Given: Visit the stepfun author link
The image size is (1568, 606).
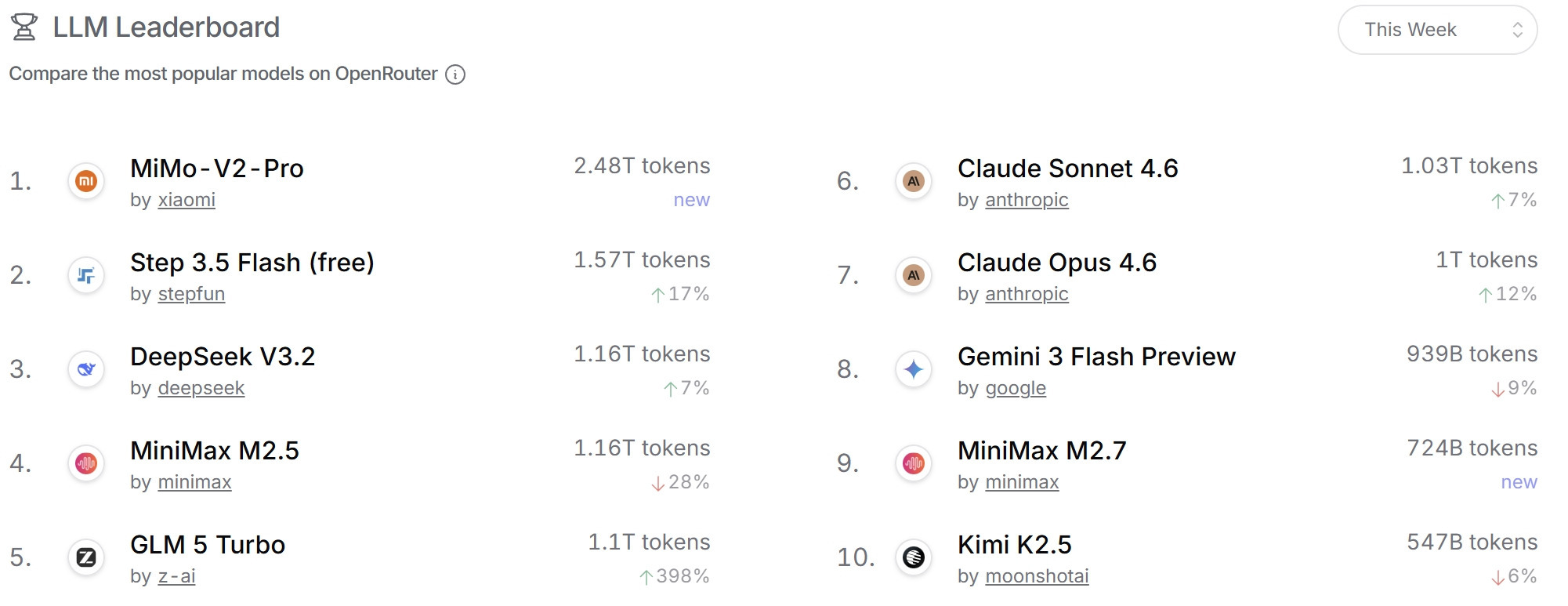Looking at the screenshot, I should pos(191,294).
